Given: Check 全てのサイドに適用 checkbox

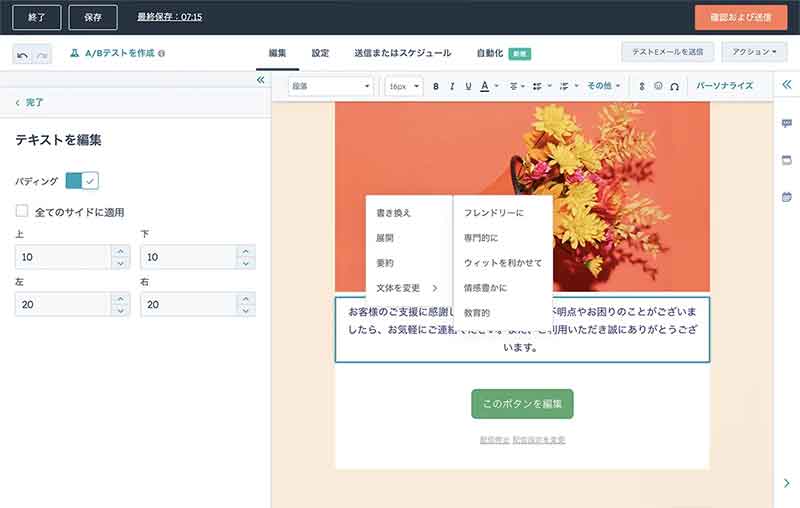Looking at the screenshot, I should click(22, 211).
